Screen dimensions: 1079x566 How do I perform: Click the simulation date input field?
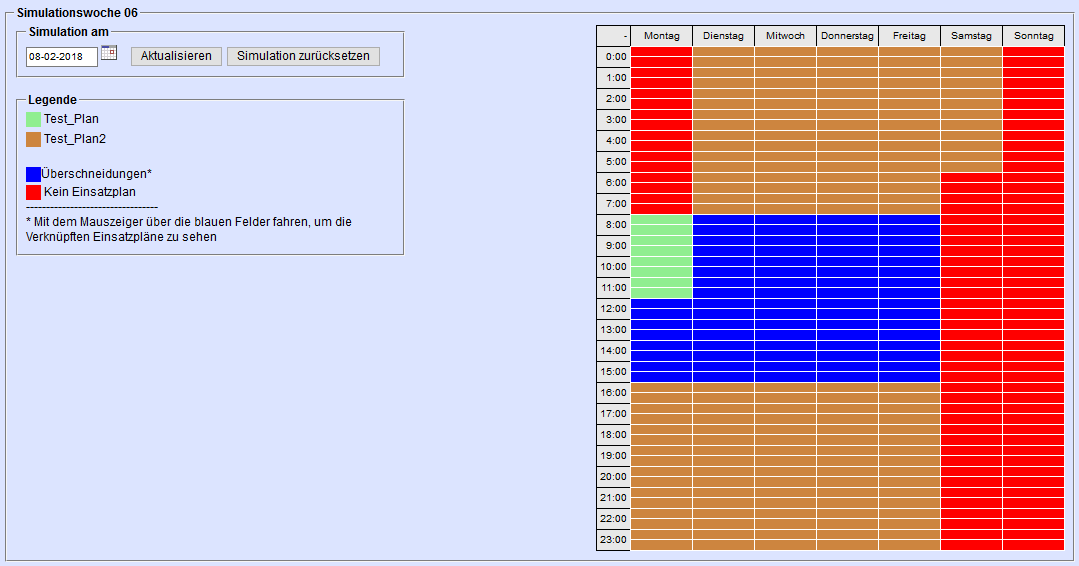[x=62, y=57]
